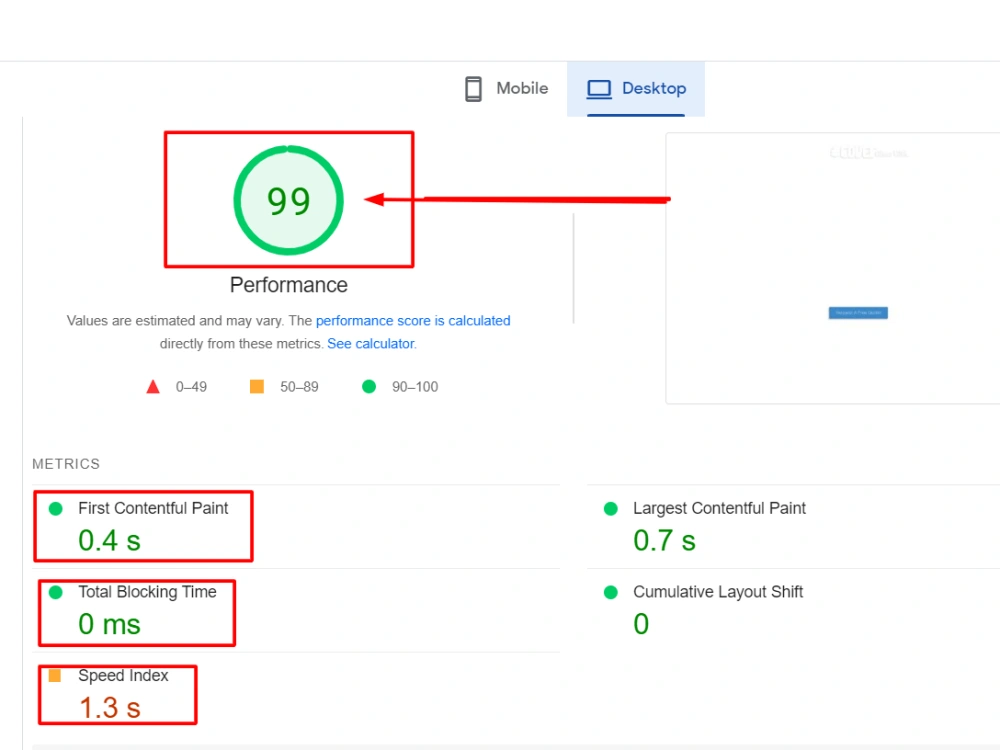
Task: Click the green circle 90–100 legend icon
Action: (369, 386)
